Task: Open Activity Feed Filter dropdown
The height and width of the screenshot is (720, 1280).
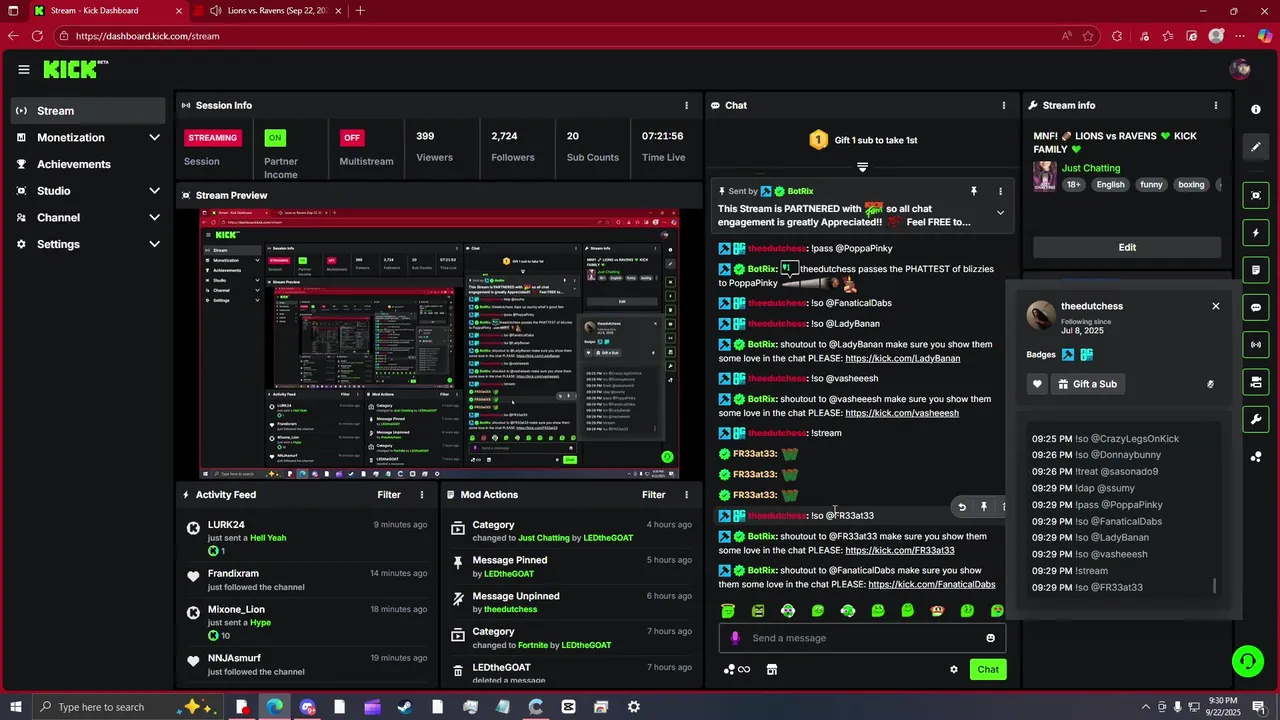Action: point(389,495)
